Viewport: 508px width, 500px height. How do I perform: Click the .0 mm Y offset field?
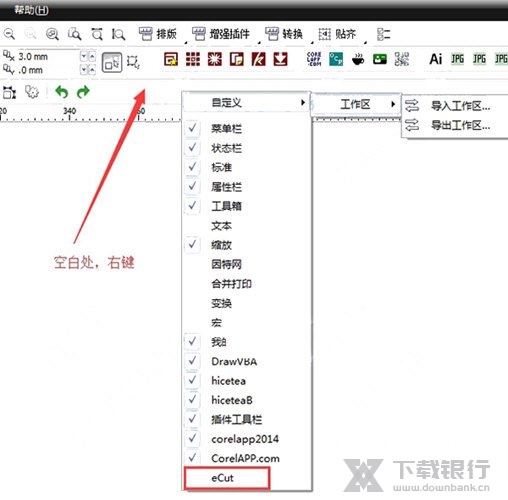[x=48, y=70]
